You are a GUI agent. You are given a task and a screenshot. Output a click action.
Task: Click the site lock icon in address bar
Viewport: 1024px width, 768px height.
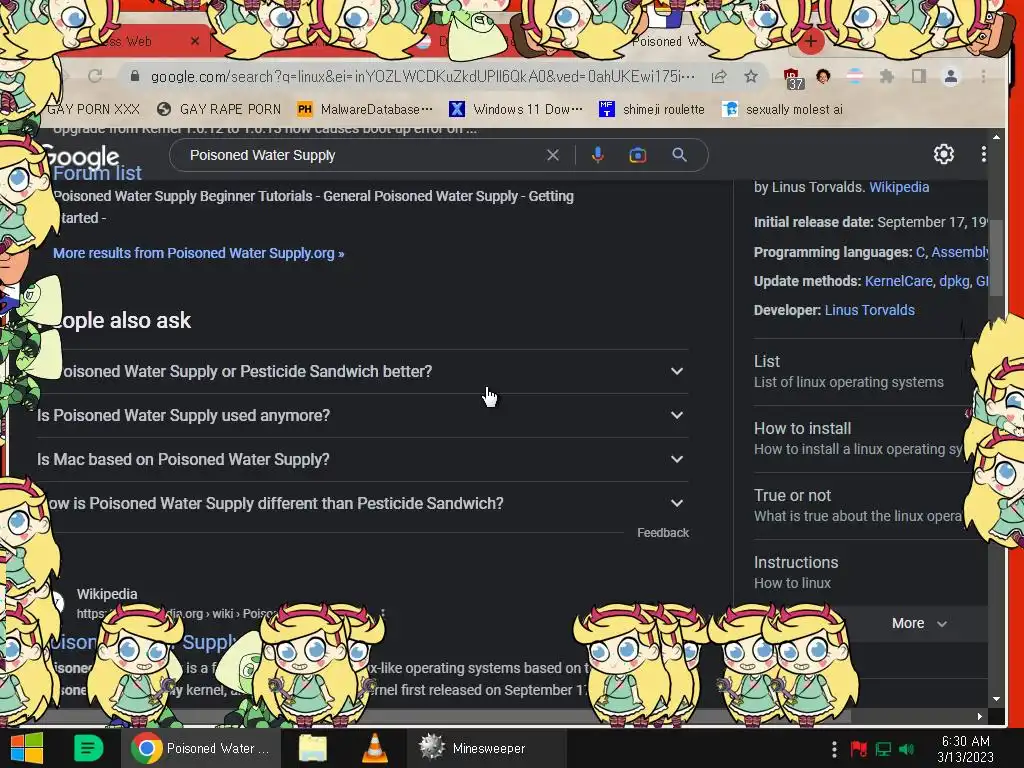point(135,76)
